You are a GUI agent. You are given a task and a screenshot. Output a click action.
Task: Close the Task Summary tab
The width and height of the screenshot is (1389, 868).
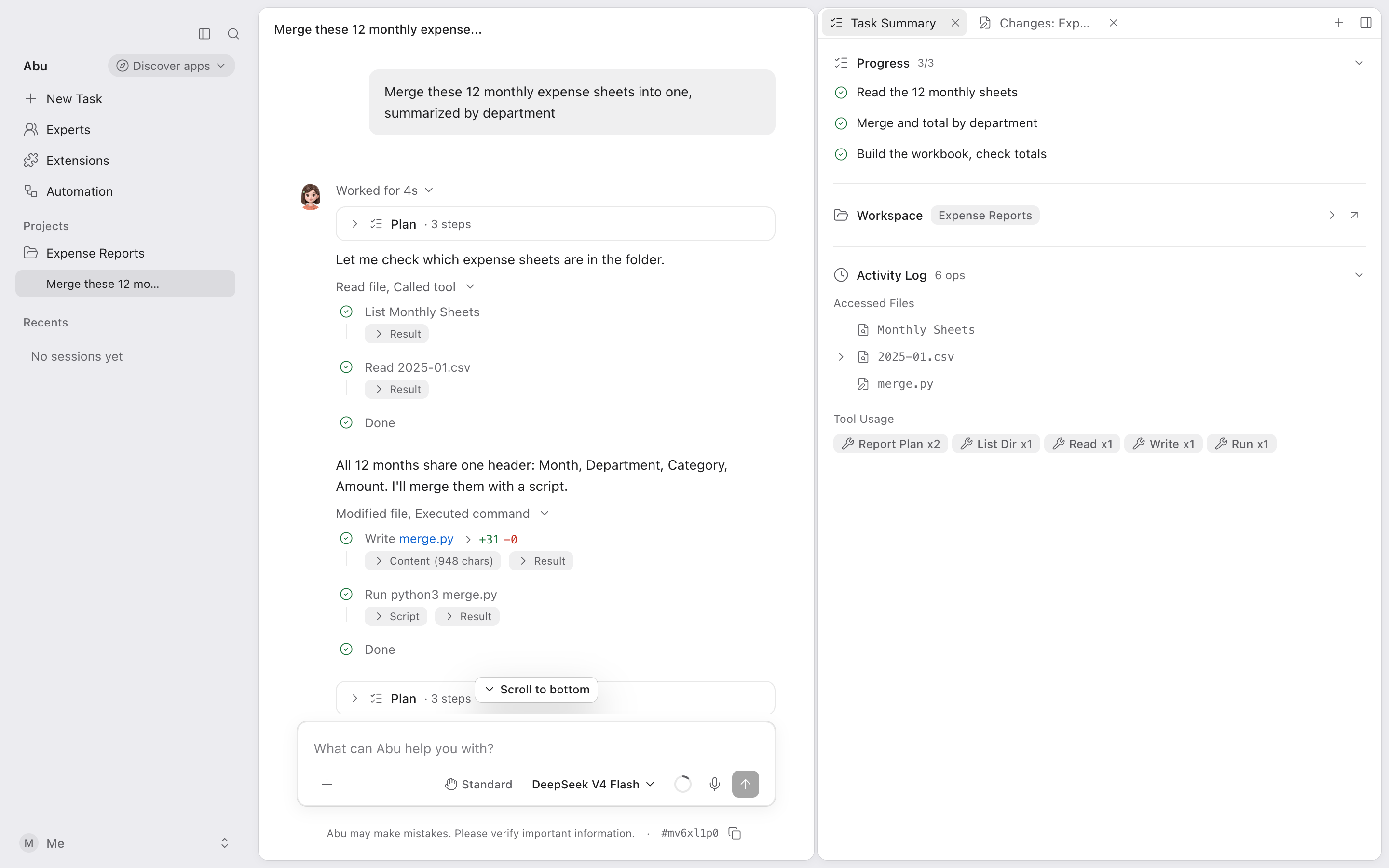click(x=955, y=23)
